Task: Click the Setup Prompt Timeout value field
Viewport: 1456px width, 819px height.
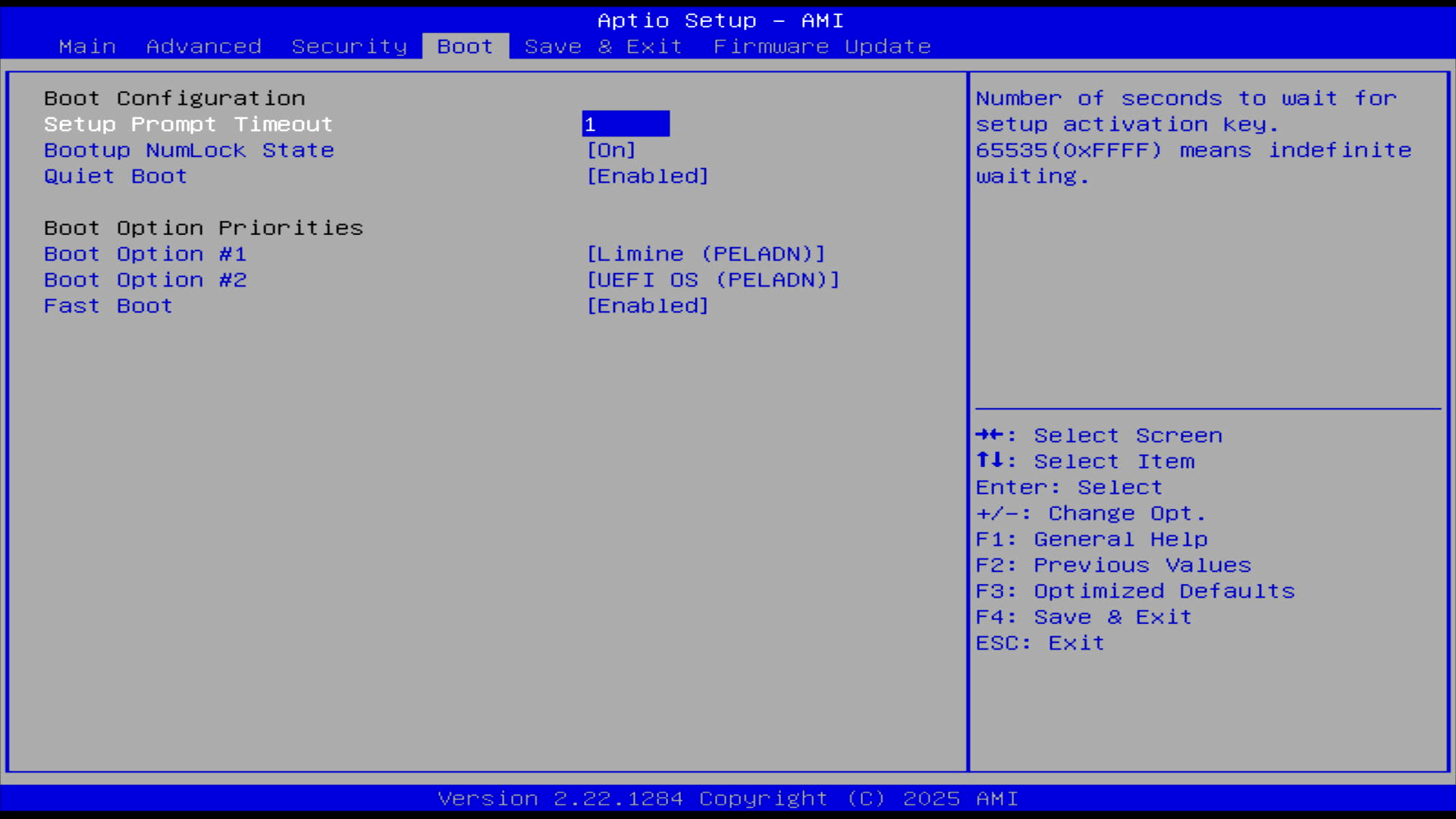Action: (x=626, y=124)
